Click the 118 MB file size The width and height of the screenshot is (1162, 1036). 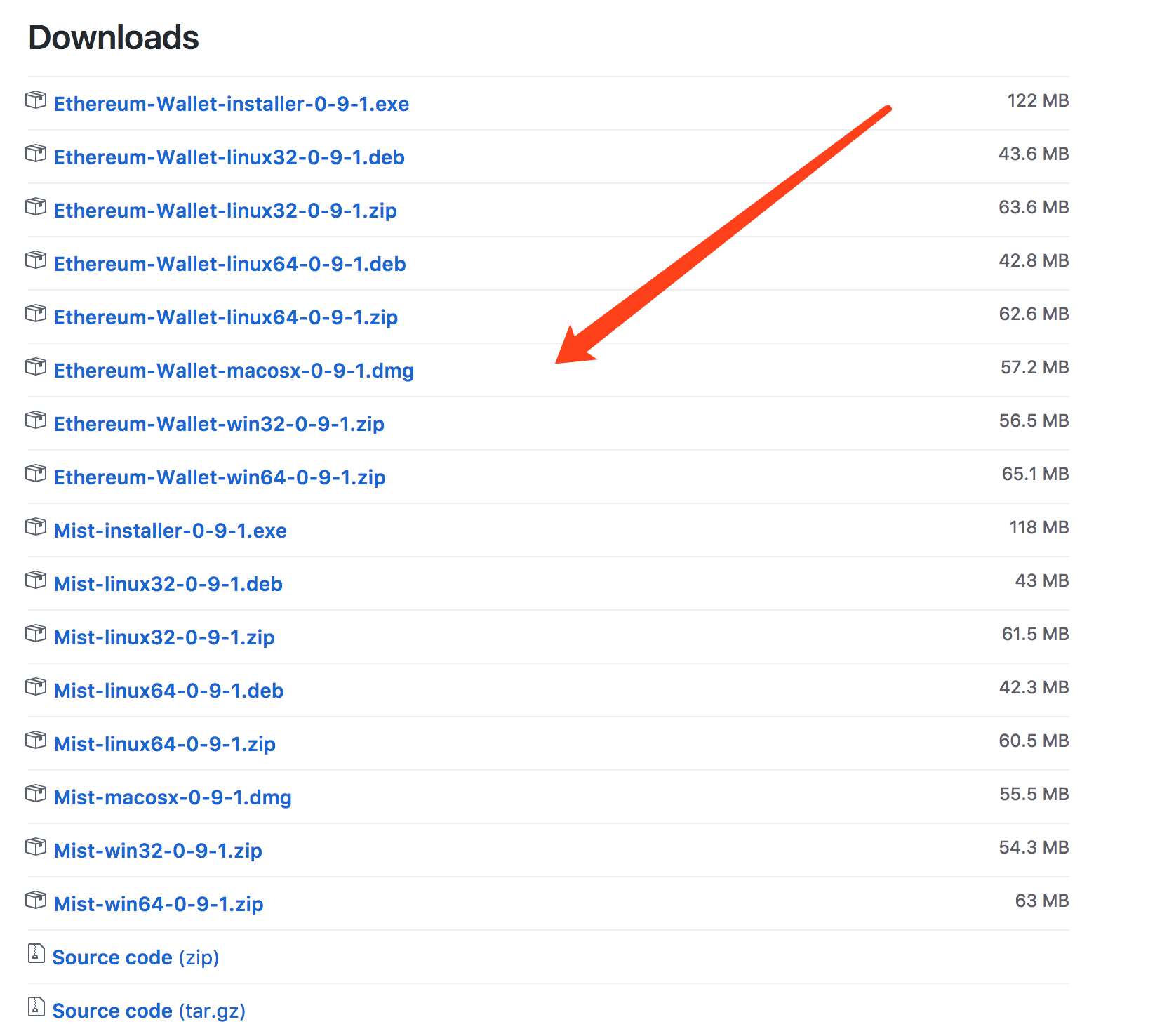point(1039,527)
